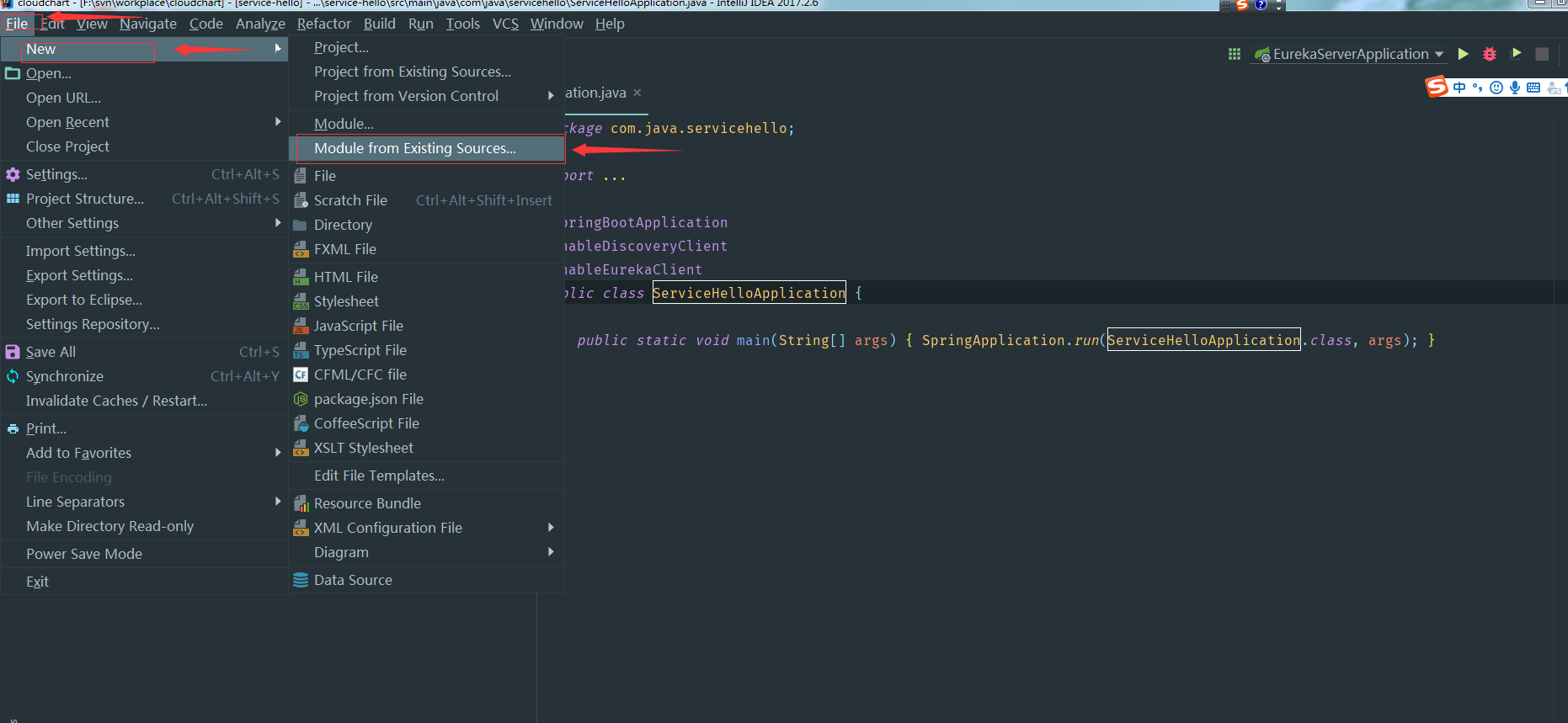Click the green Run button in toolbar
The image size is (1568, 723).
[1463, 54]
